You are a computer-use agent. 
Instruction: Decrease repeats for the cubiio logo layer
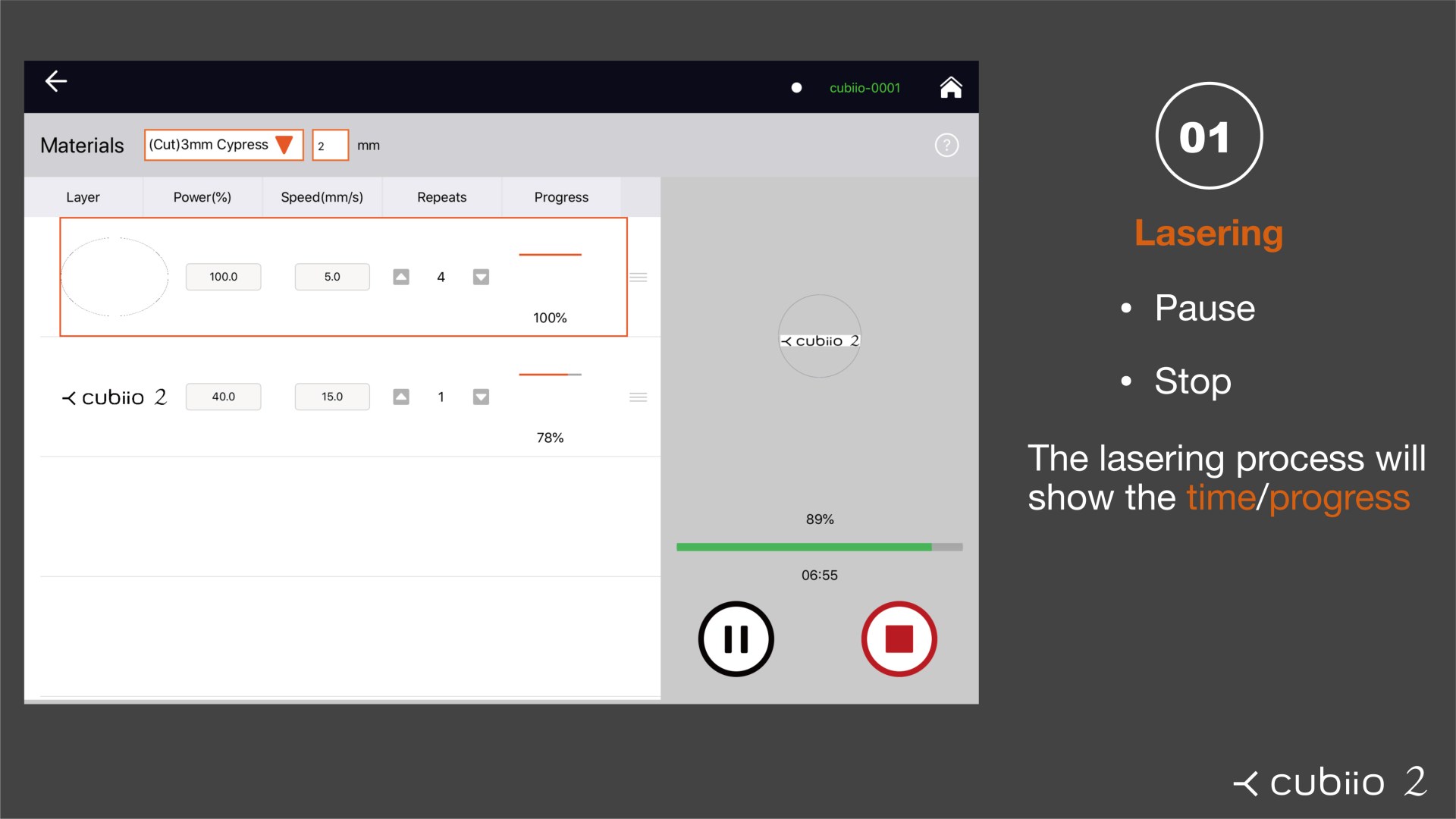coord(480,397)
